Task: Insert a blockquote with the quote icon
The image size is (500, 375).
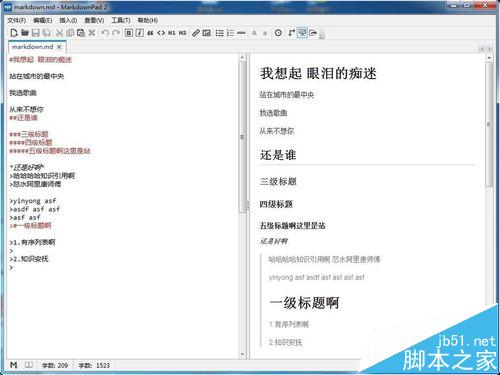Action: tap(150, 33)
